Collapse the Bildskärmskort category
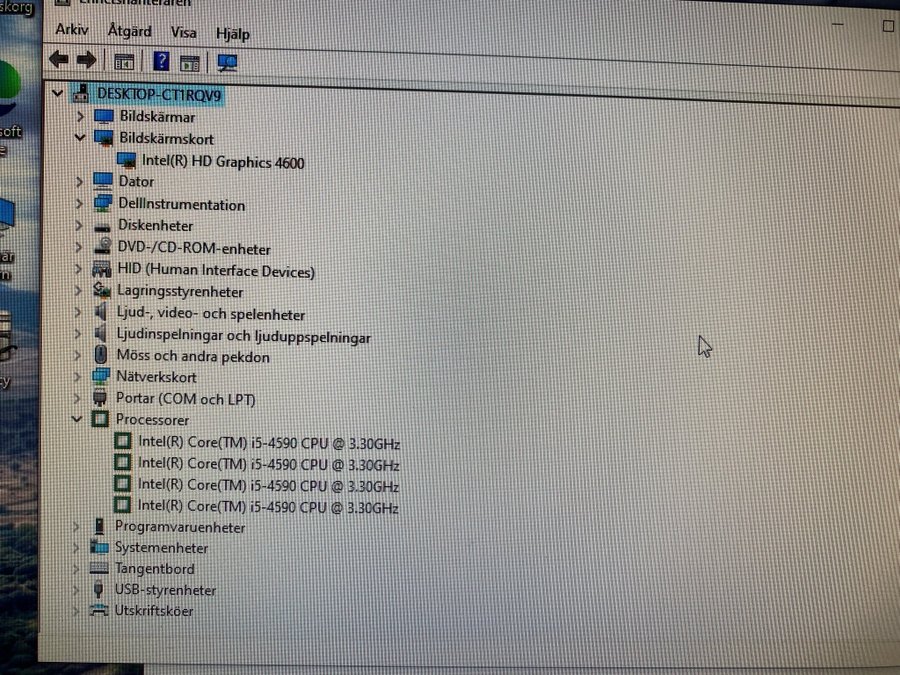 click(x=80, y=138)
